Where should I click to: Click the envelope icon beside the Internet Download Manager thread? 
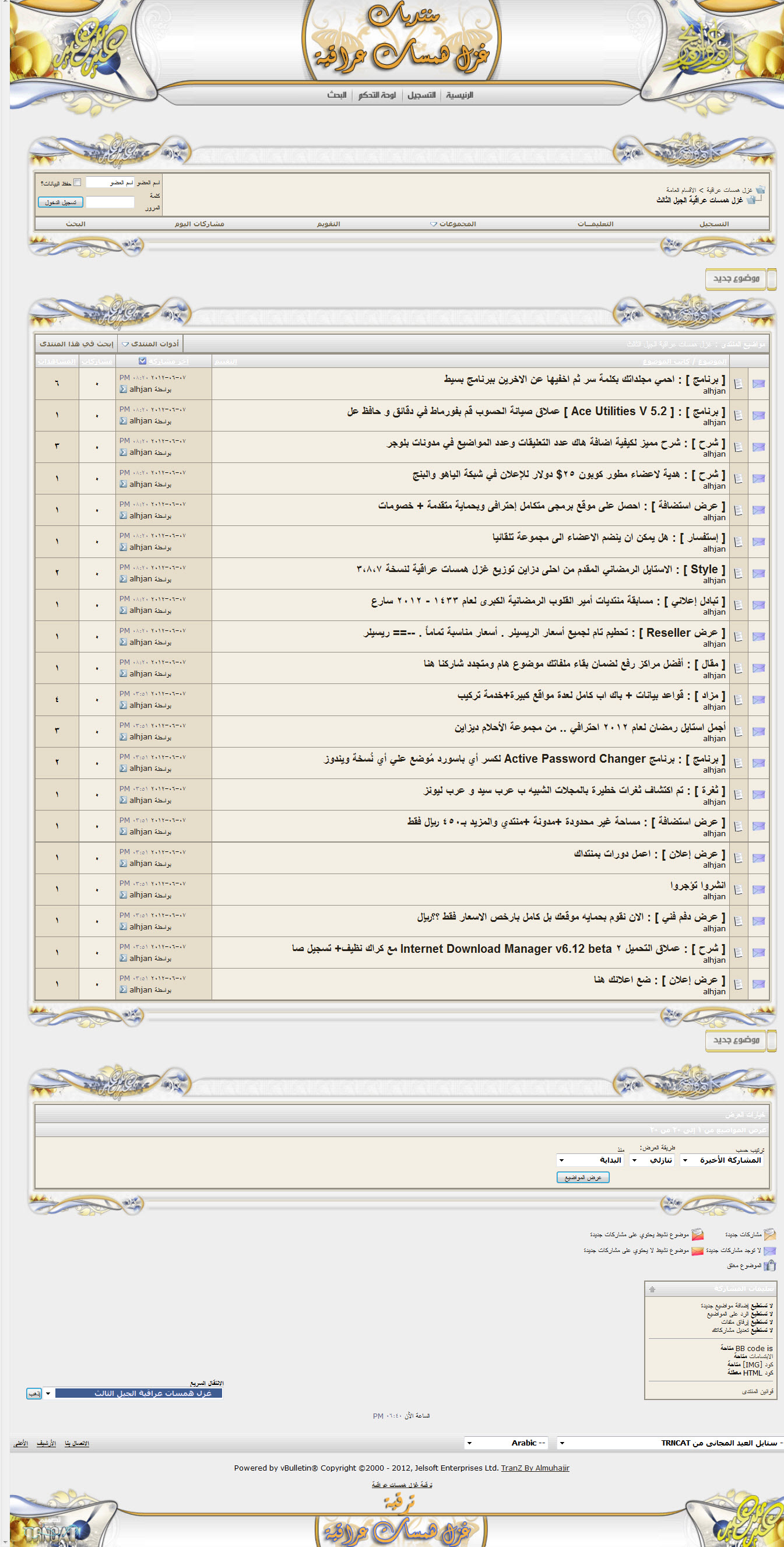click(758, 952)
